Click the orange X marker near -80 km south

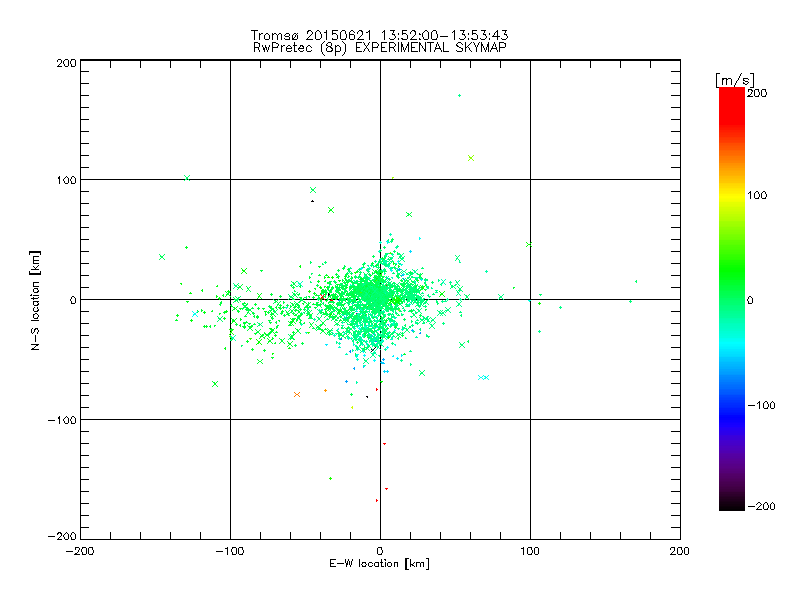point(297,394)
